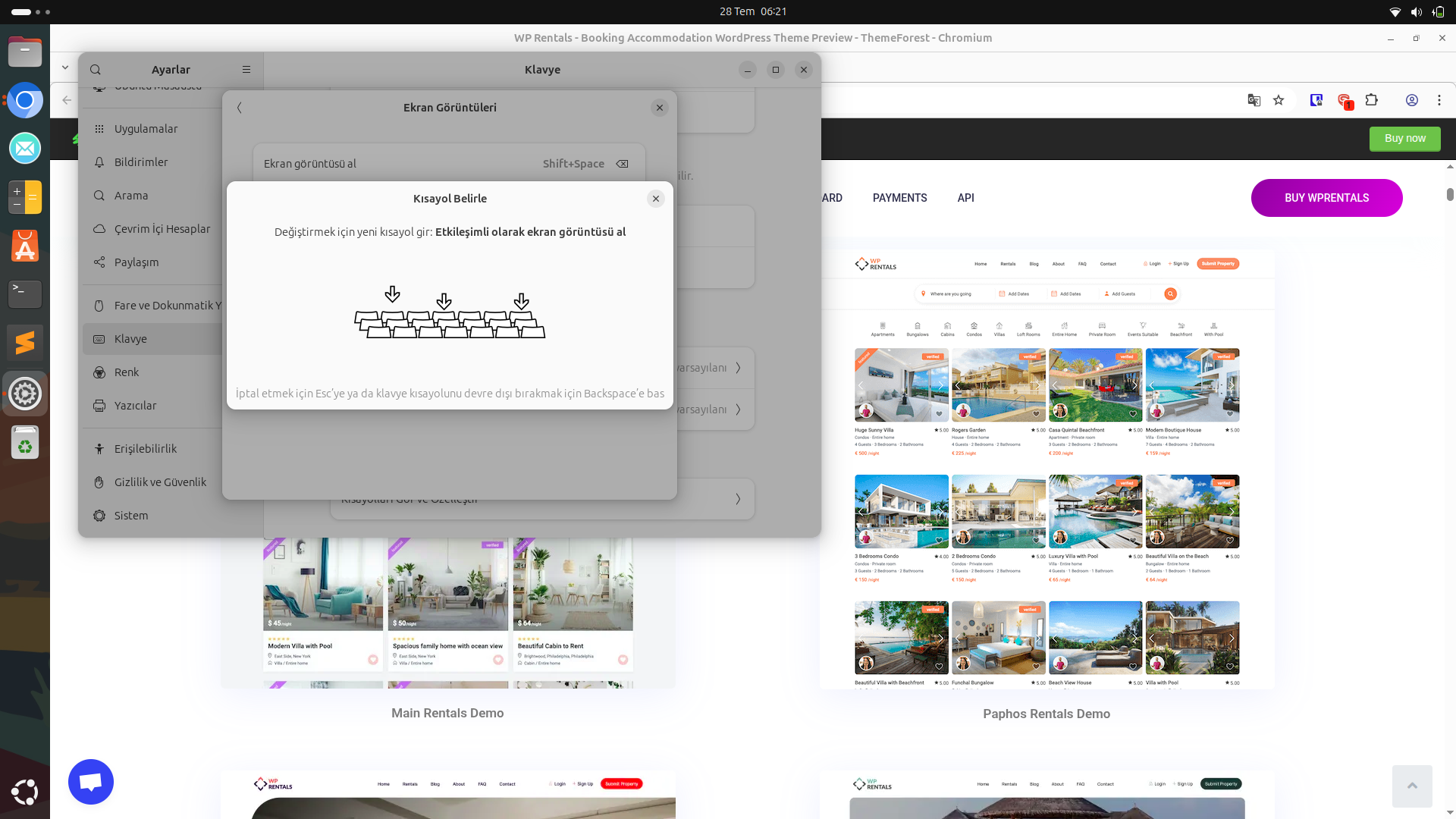Clear the Shift+Space shortcut with backspace icon

click(x=622, y=164)
